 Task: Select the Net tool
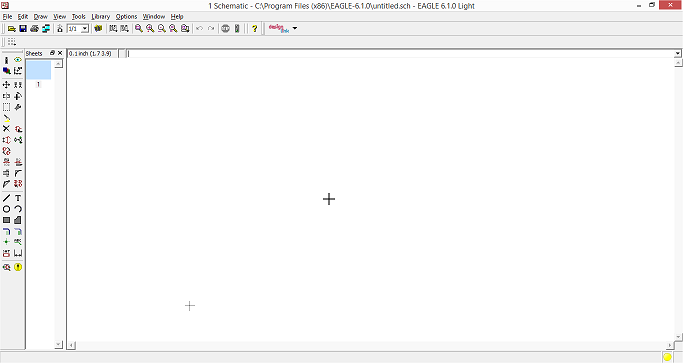coord(18,231)
